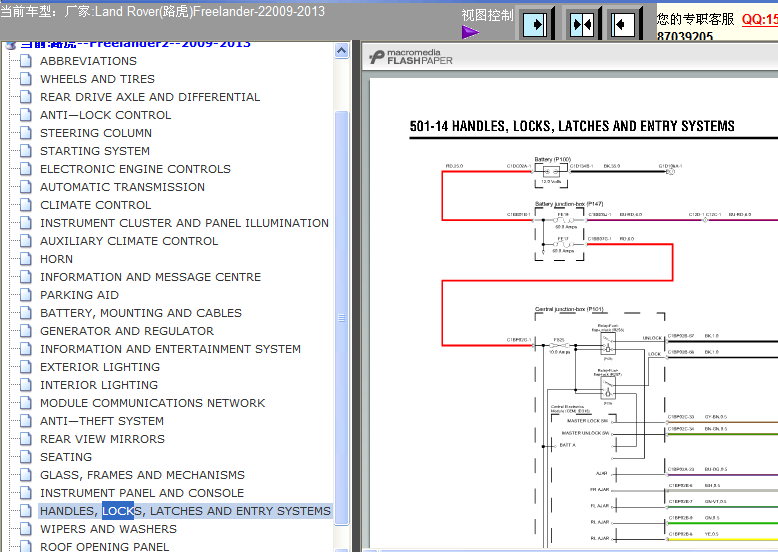Viewport: 778px width, 552px height.
Task: Click the diagram title 501-14 HANDLES, LOCKS, LATCHES
Action: coord(572,126)
